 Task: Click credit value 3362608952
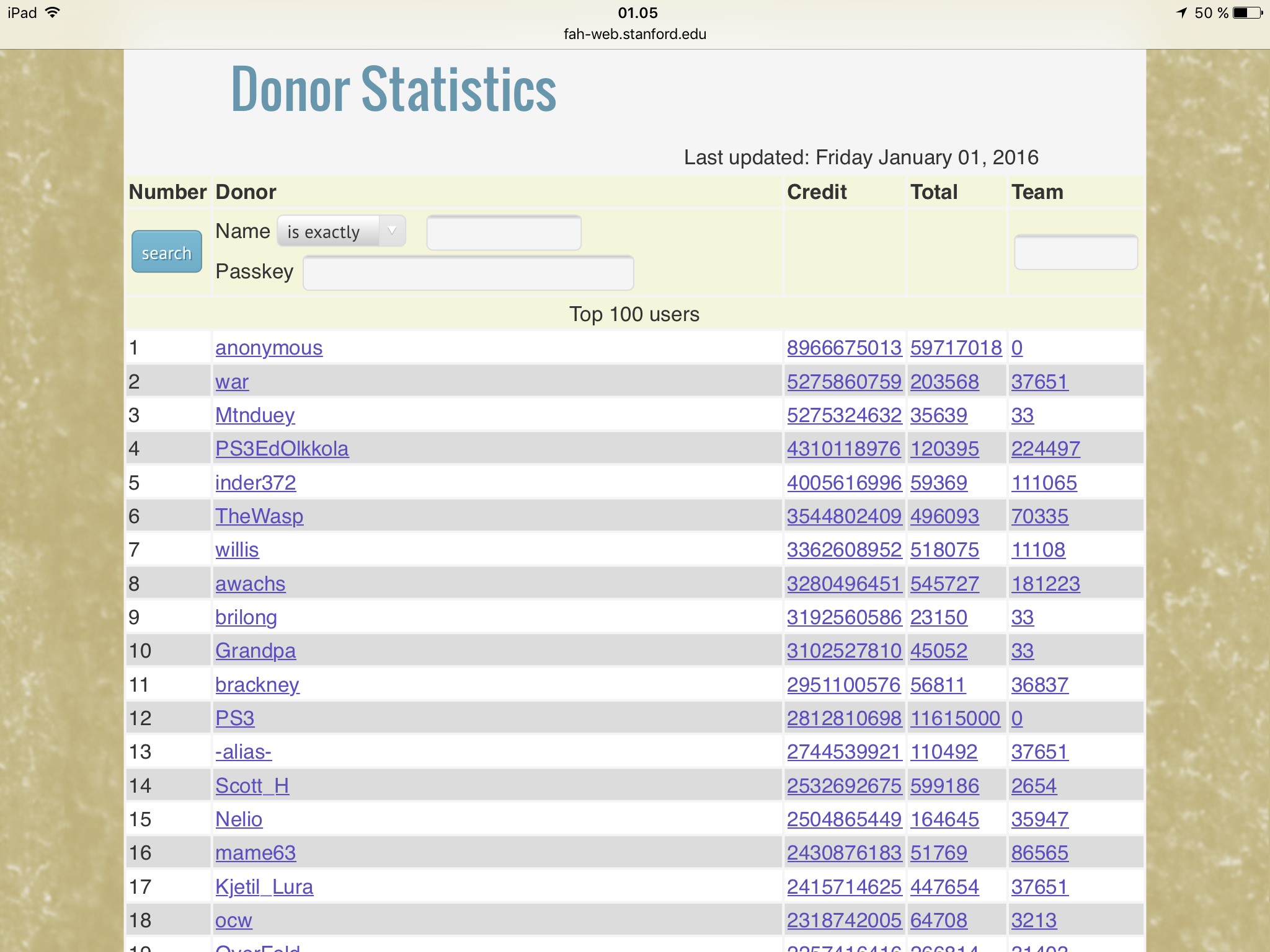[x=844, y=550]
